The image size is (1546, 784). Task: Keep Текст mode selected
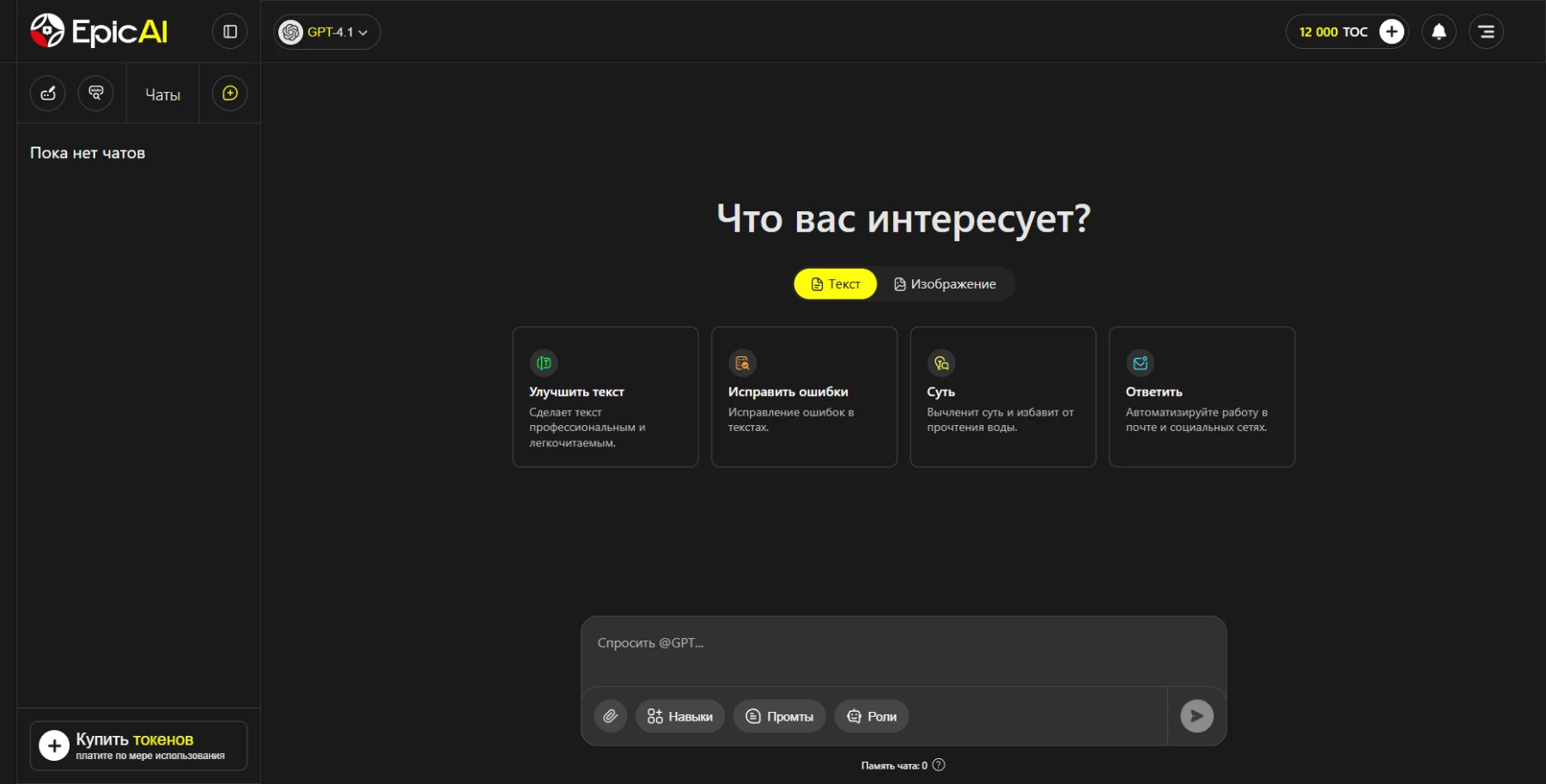(834, 283)
